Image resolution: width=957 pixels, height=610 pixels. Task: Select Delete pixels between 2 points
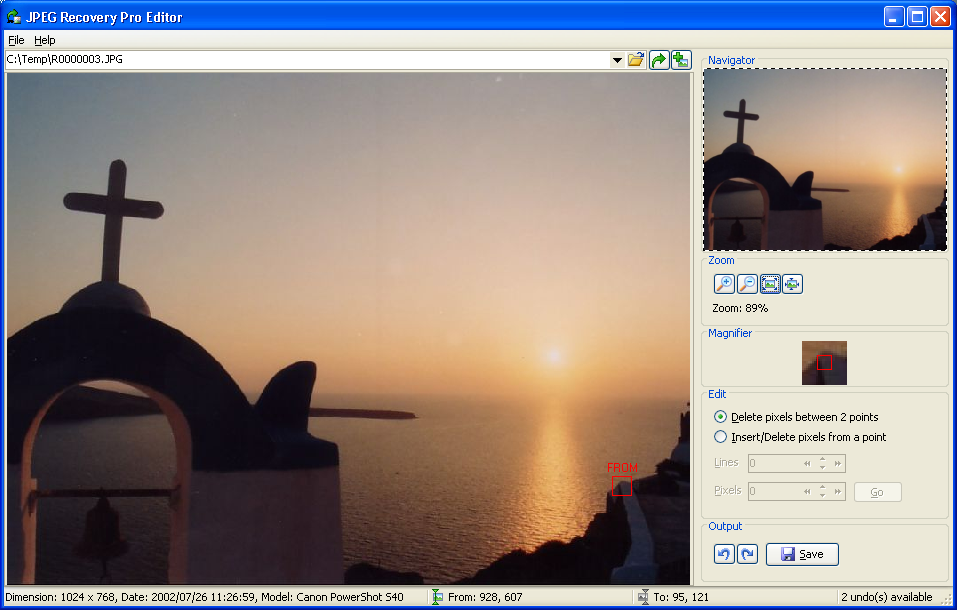pyautogui.click(x=720, y=417)
